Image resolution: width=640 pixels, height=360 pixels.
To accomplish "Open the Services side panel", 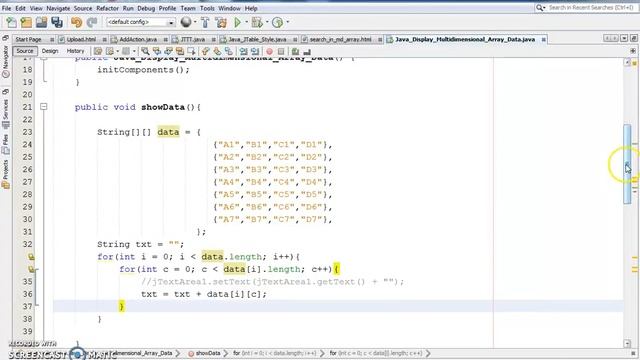I will point(6,113).
